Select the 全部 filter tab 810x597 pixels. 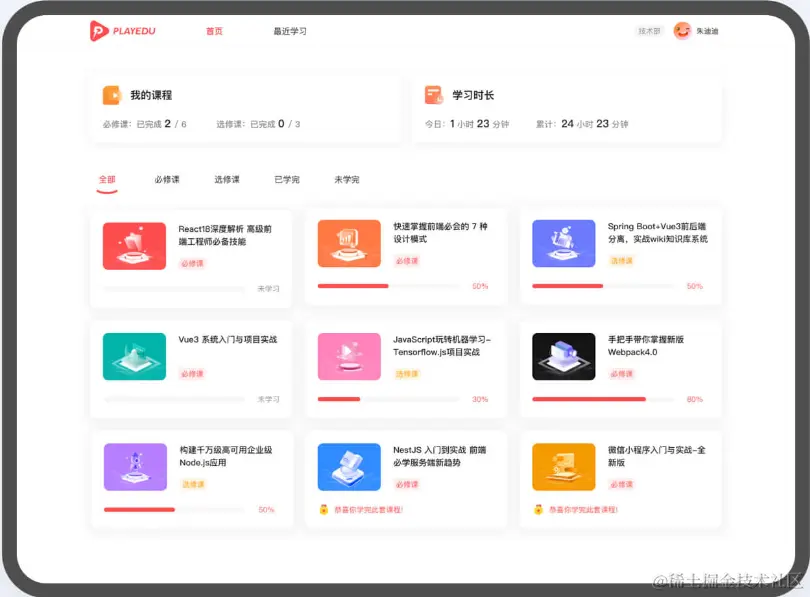pos(107,180)
